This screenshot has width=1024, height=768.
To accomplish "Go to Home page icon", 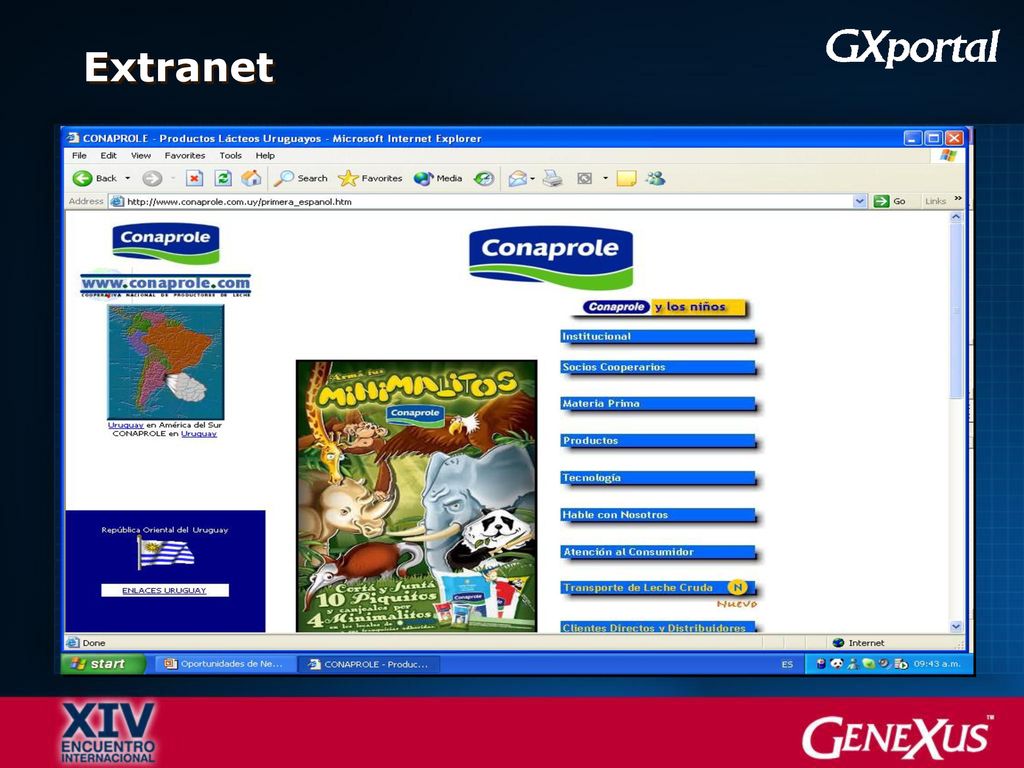I will pyautogui.click(x=251, y=178).
